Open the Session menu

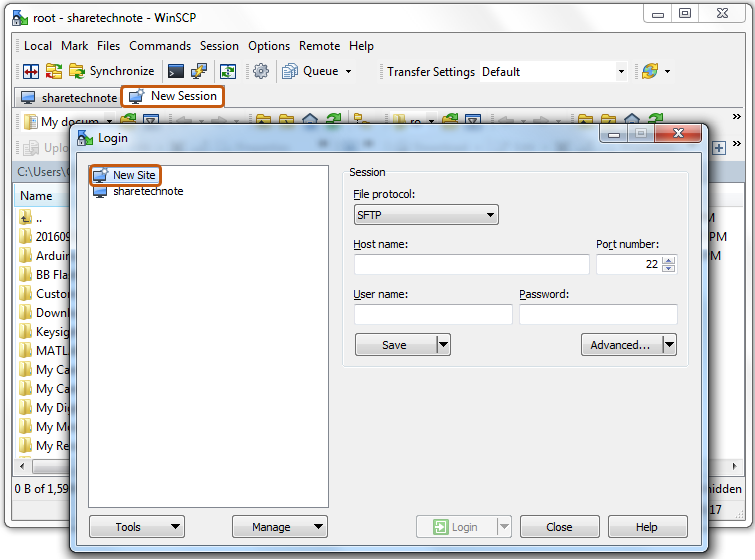coord(219,46)
